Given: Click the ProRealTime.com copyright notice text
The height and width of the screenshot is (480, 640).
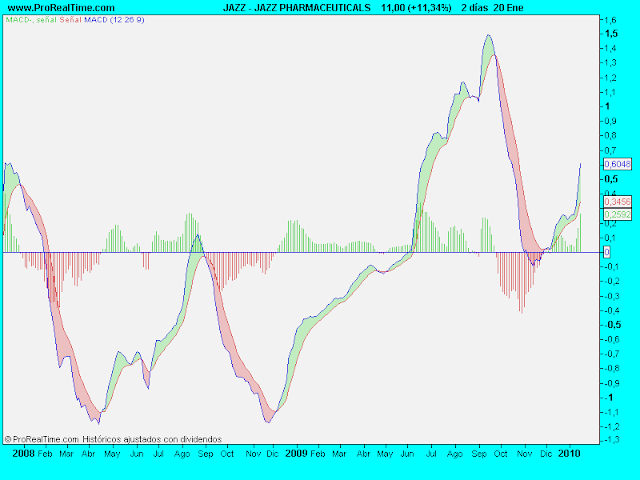Looking at the screenshot, I should coord(113,439).
